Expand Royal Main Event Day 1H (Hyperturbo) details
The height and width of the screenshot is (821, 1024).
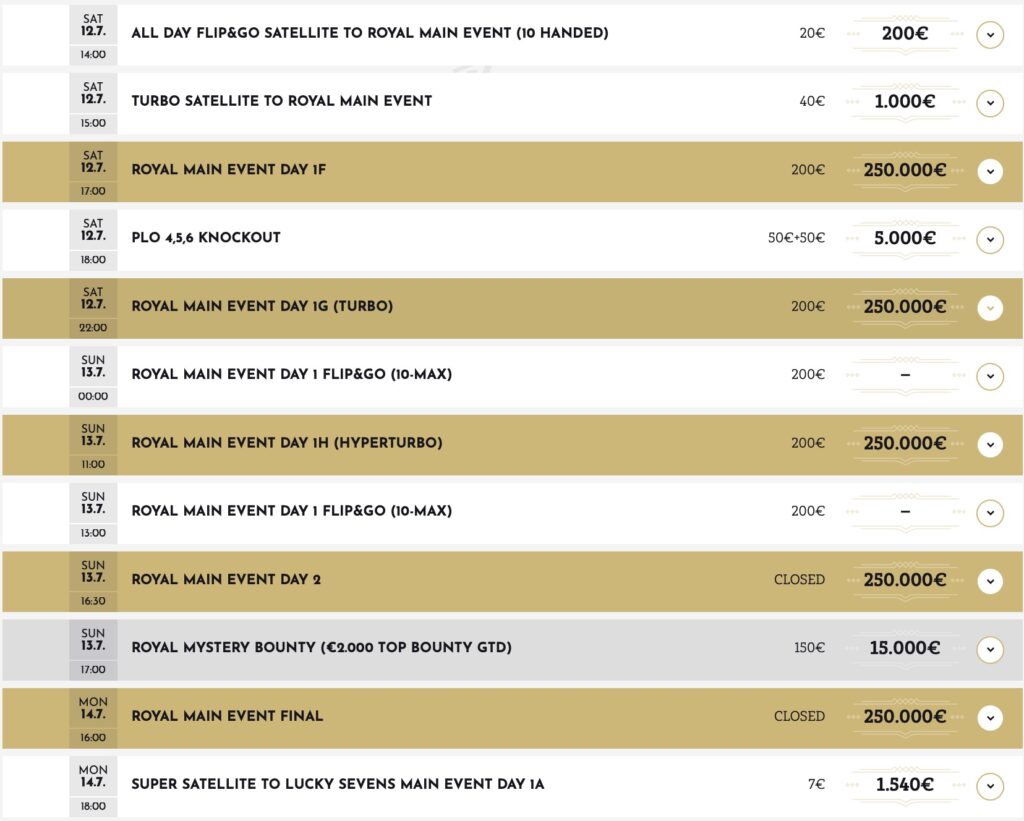click(990, 444)
